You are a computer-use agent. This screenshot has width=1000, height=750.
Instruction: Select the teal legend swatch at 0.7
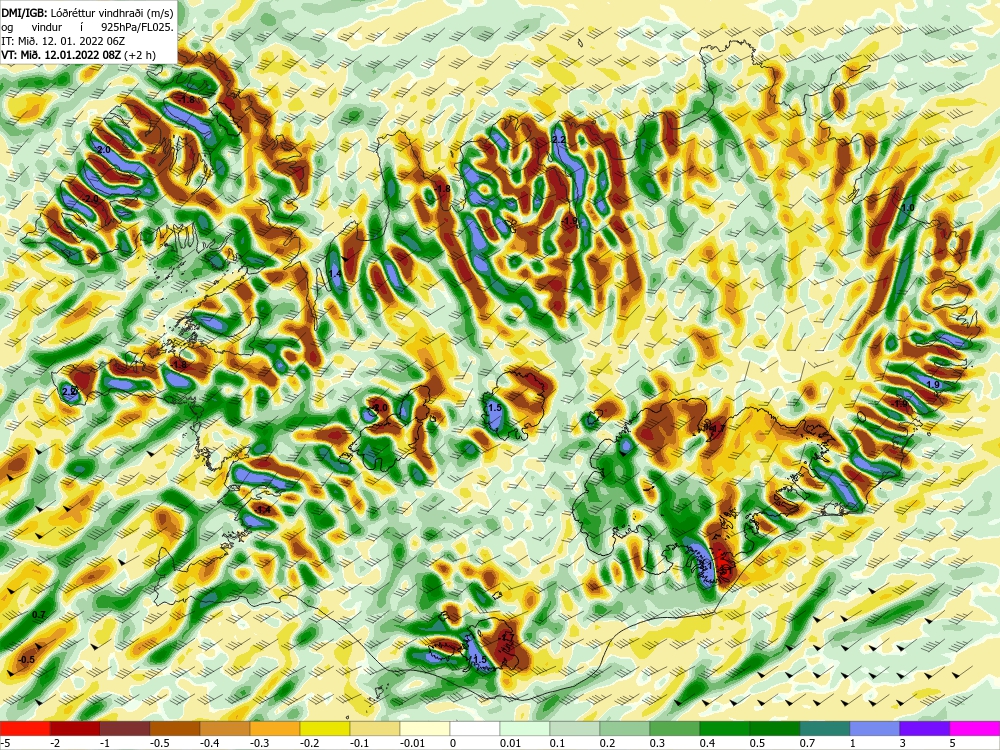point(825,729)
